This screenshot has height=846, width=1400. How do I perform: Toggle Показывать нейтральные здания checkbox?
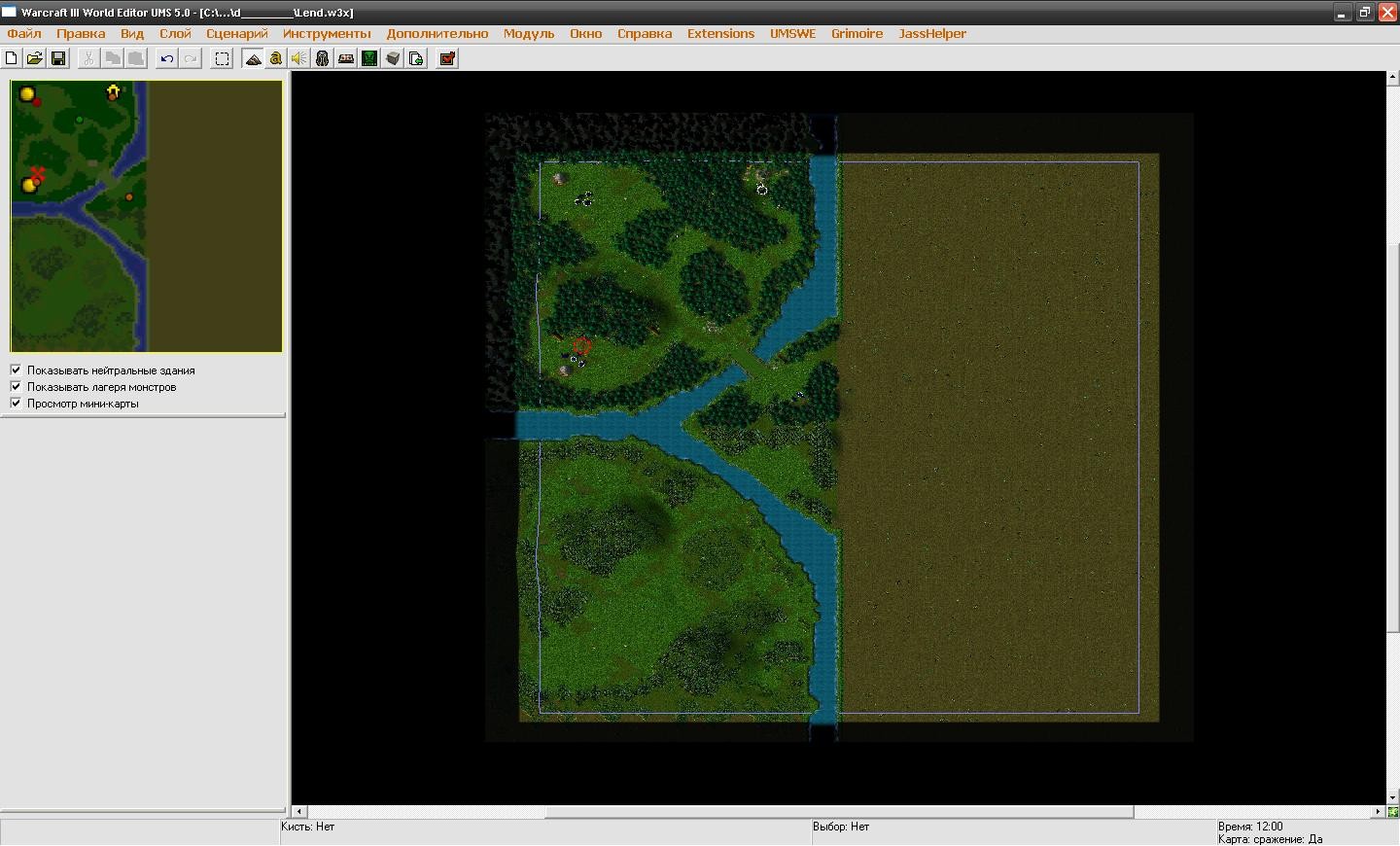click(x=16, y=370)
